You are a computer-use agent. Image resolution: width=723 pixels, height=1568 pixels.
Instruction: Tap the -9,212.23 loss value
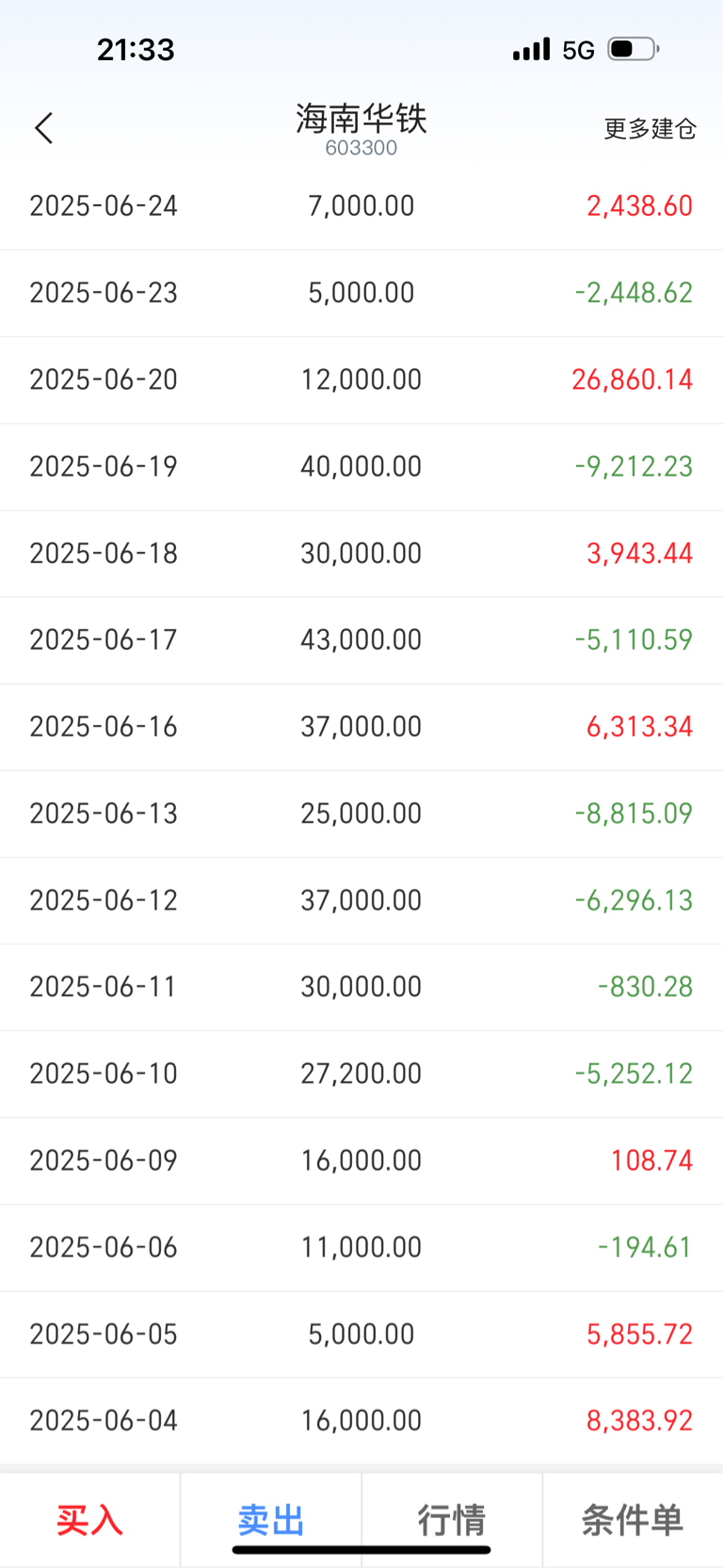click(634, 466)
